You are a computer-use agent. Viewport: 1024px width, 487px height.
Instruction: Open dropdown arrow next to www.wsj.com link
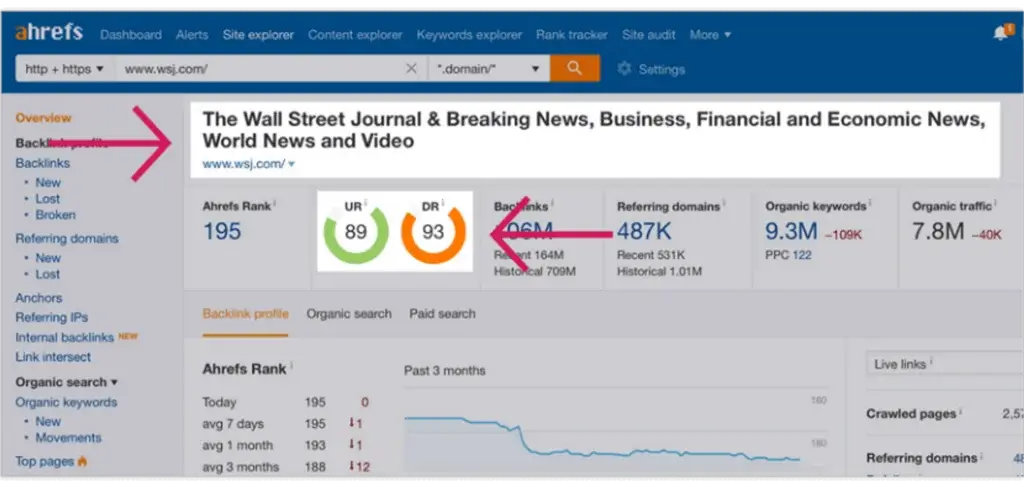[291, 165]
